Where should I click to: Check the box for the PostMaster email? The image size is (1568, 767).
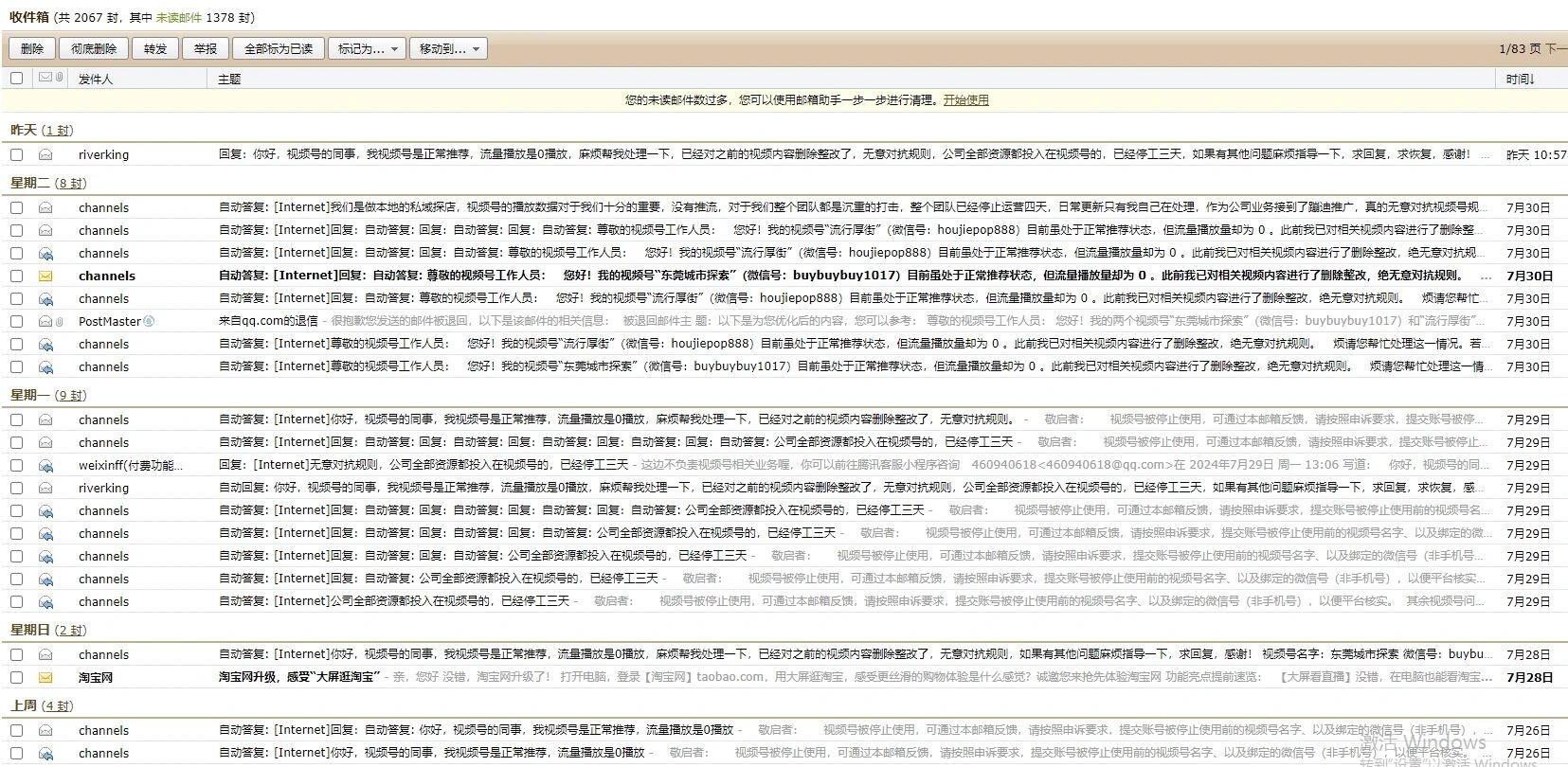16,321
